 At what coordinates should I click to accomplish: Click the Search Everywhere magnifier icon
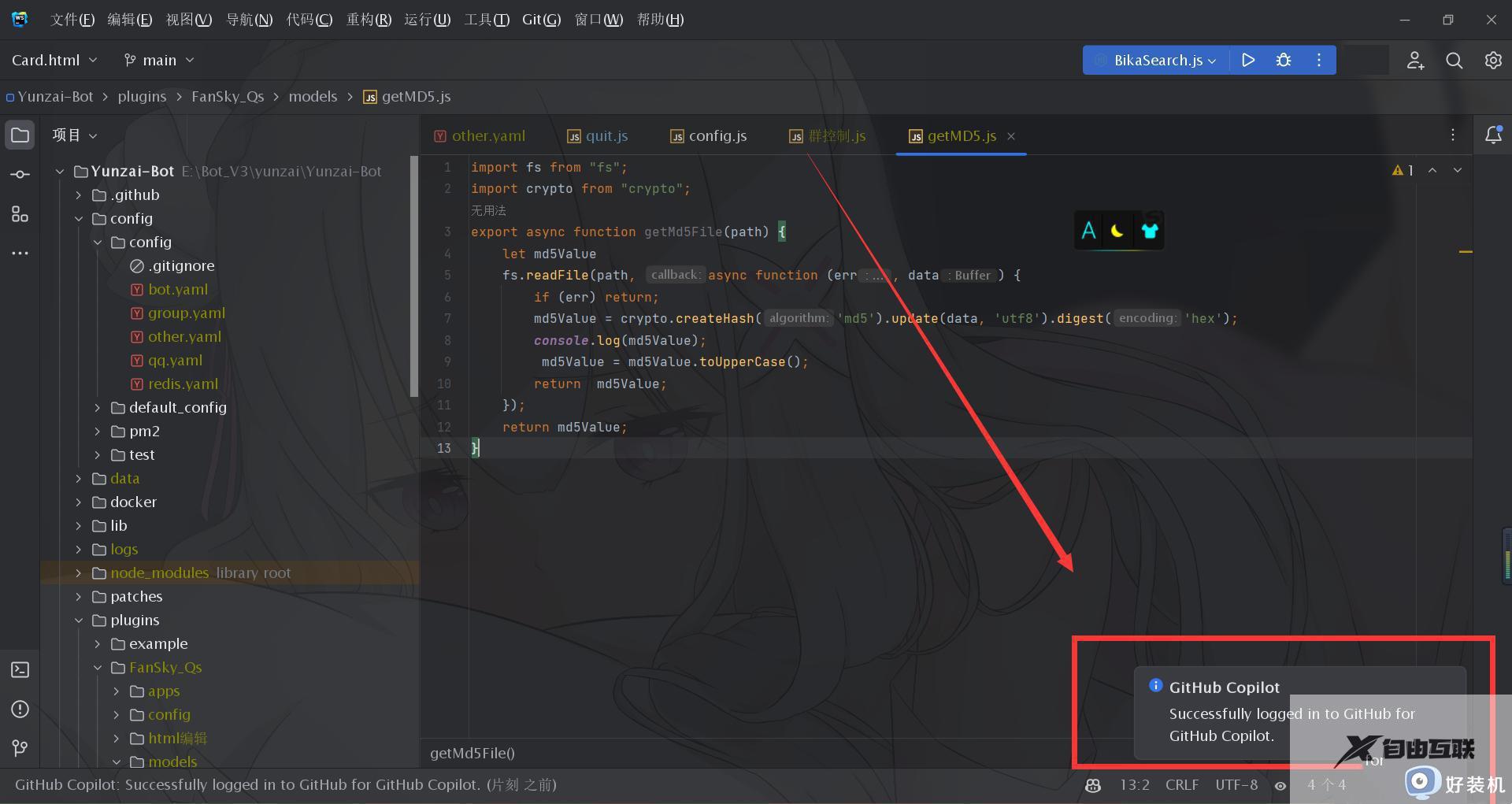pyautogui.click(x=1454, y=60)
